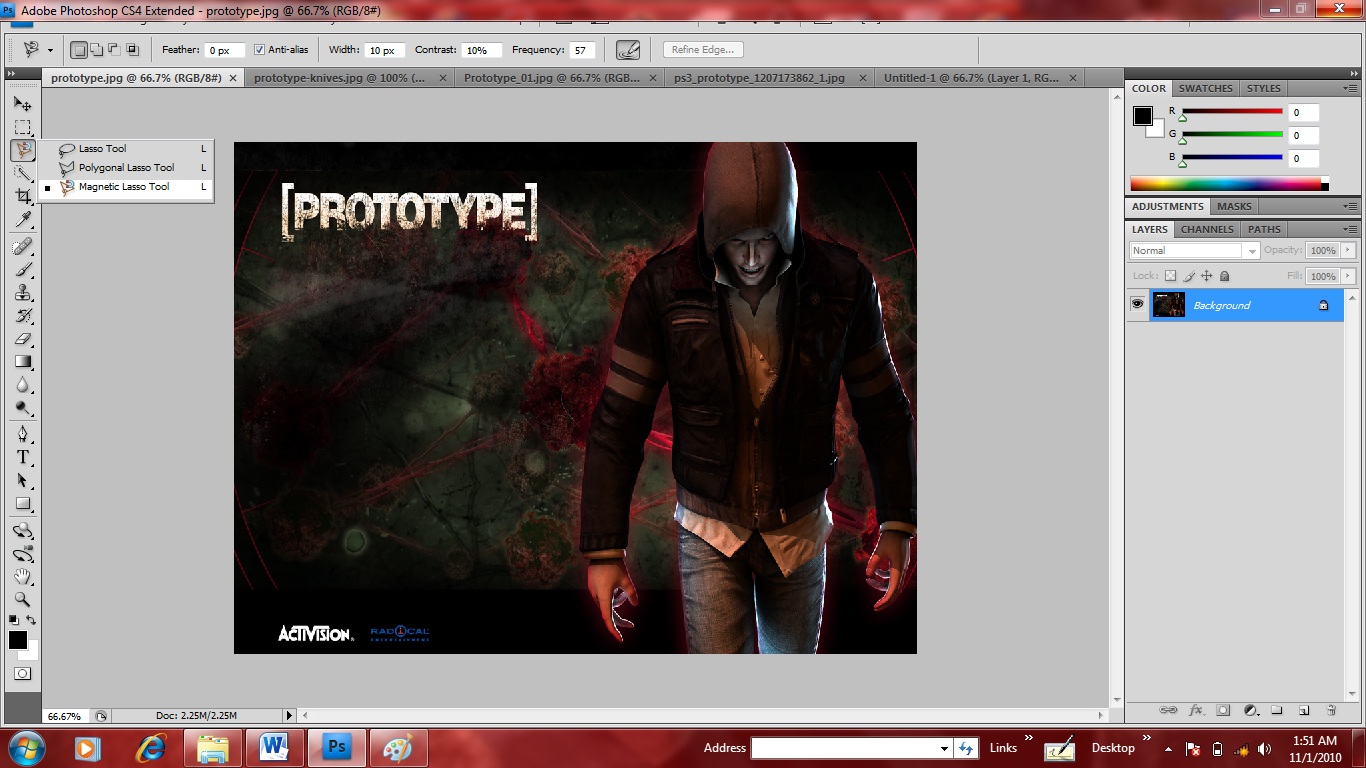
Task: Create a new layer group
Action: [1277, 710]
